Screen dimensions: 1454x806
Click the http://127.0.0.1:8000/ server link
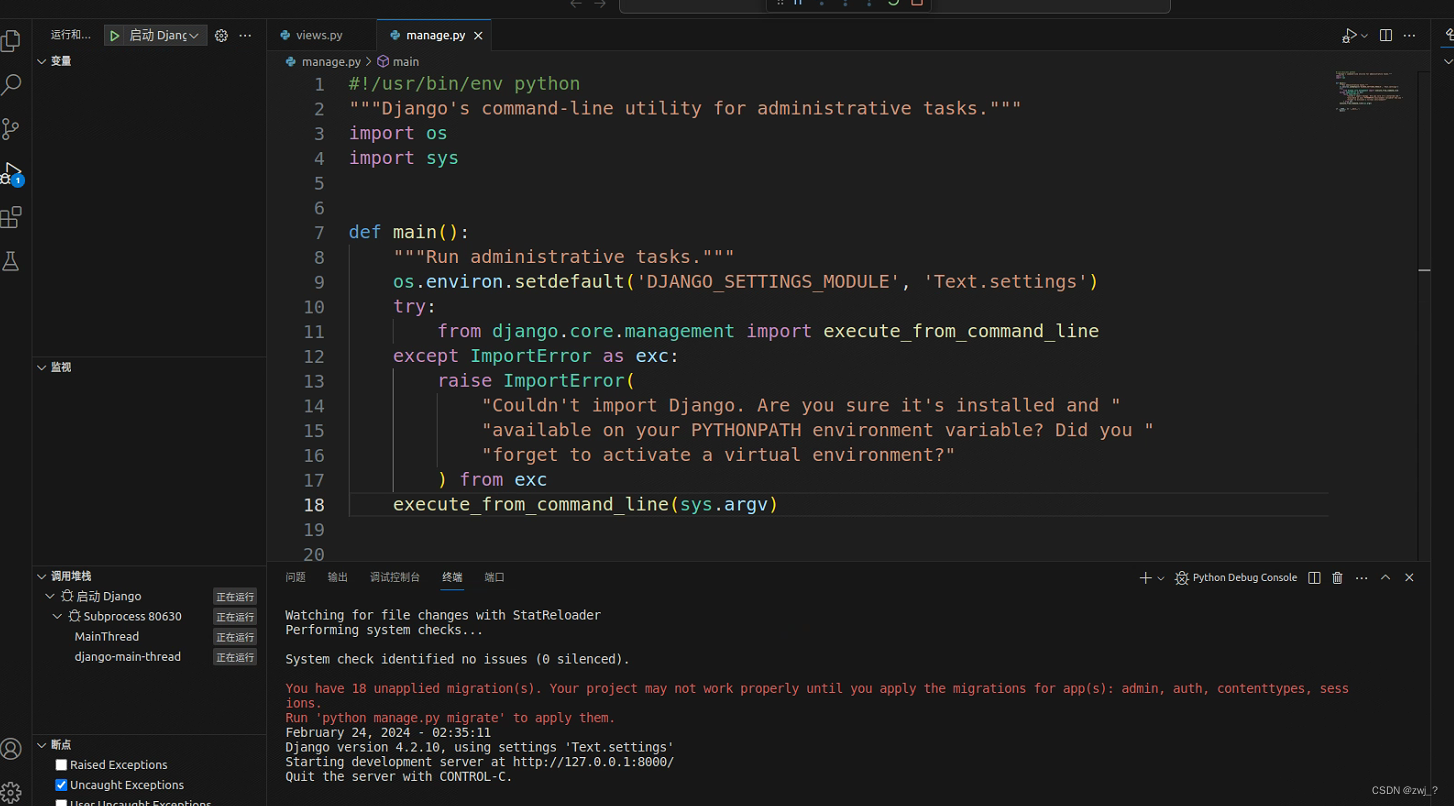tap(594, 762)
